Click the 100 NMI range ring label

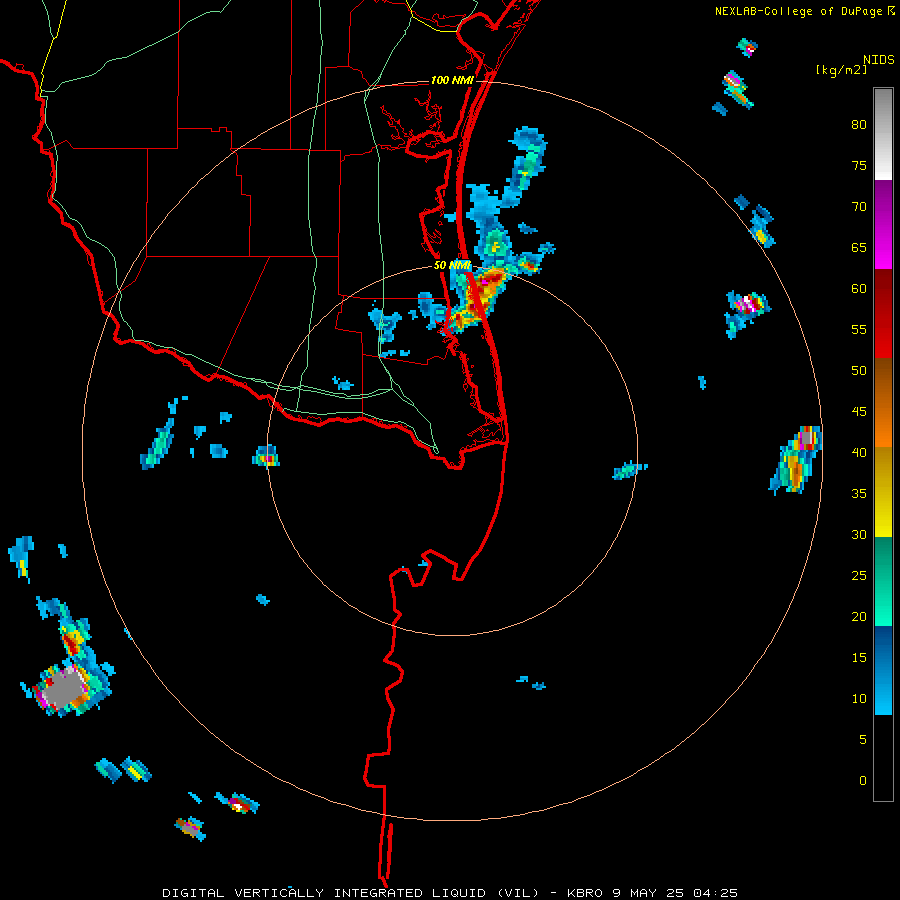coord(452,80)
